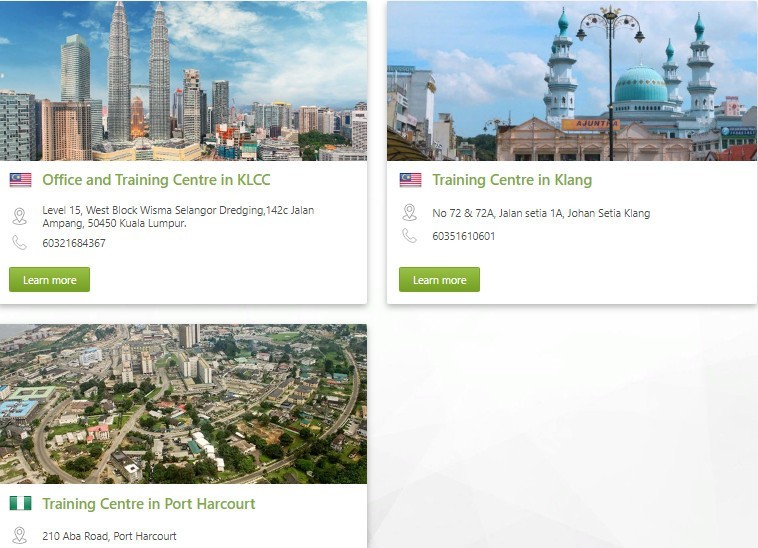
Task: Open Office and Training Centre in KLCC title
Action: point(156,180)
